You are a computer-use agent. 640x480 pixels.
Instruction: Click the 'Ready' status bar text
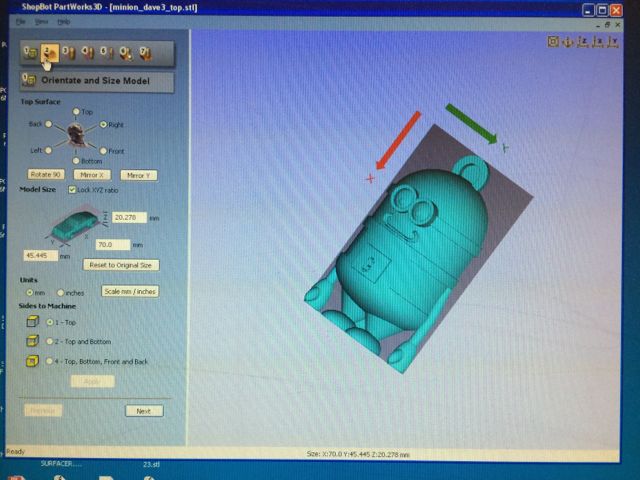[16, 451]
